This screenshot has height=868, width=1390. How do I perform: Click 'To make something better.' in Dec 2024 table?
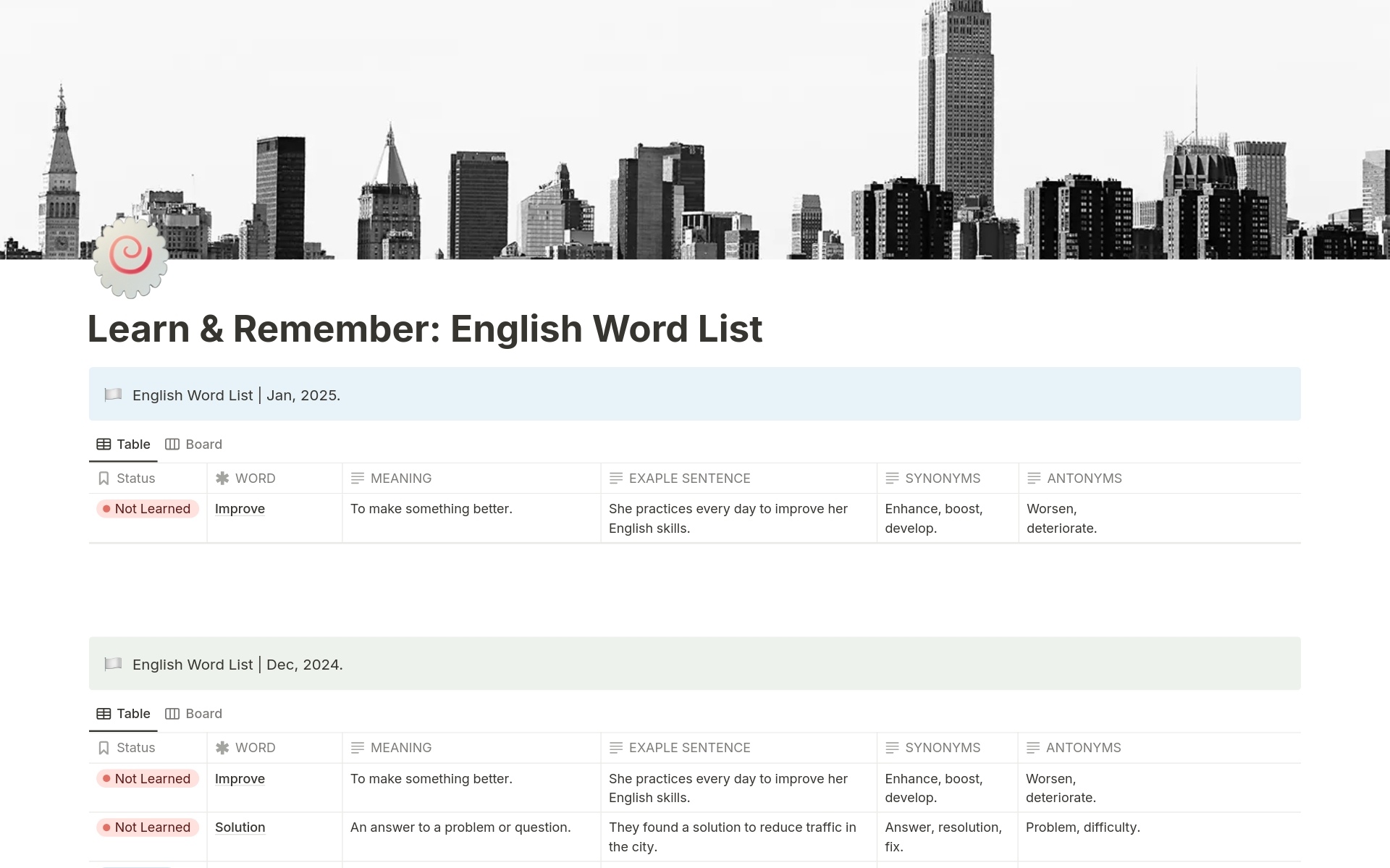pyautogui.click(x=431, y=778)
